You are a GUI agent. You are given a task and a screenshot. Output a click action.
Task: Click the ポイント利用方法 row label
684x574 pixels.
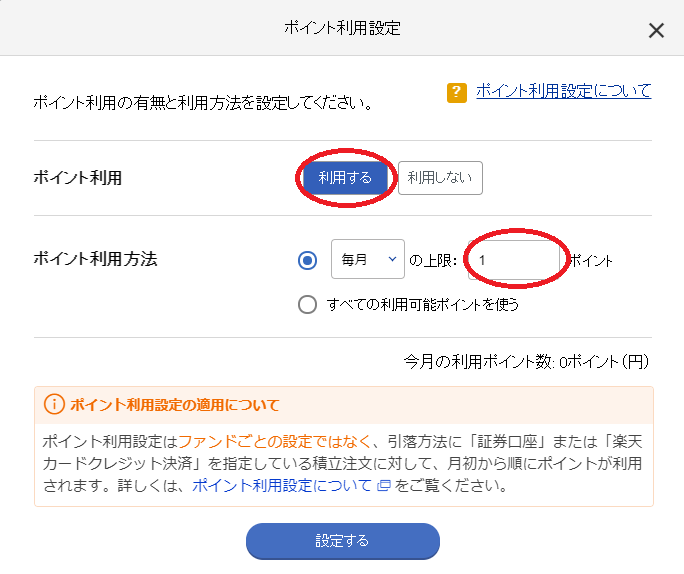point(96,259)
